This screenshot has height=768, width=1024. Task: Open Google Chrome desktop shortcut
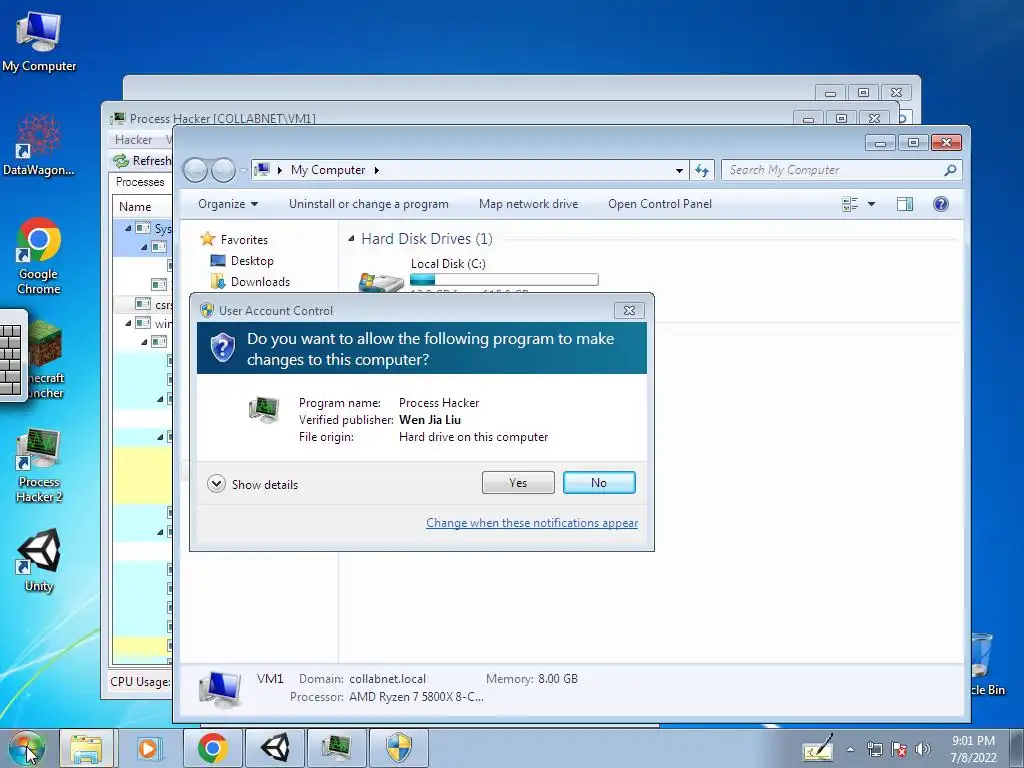pos(39,255)
